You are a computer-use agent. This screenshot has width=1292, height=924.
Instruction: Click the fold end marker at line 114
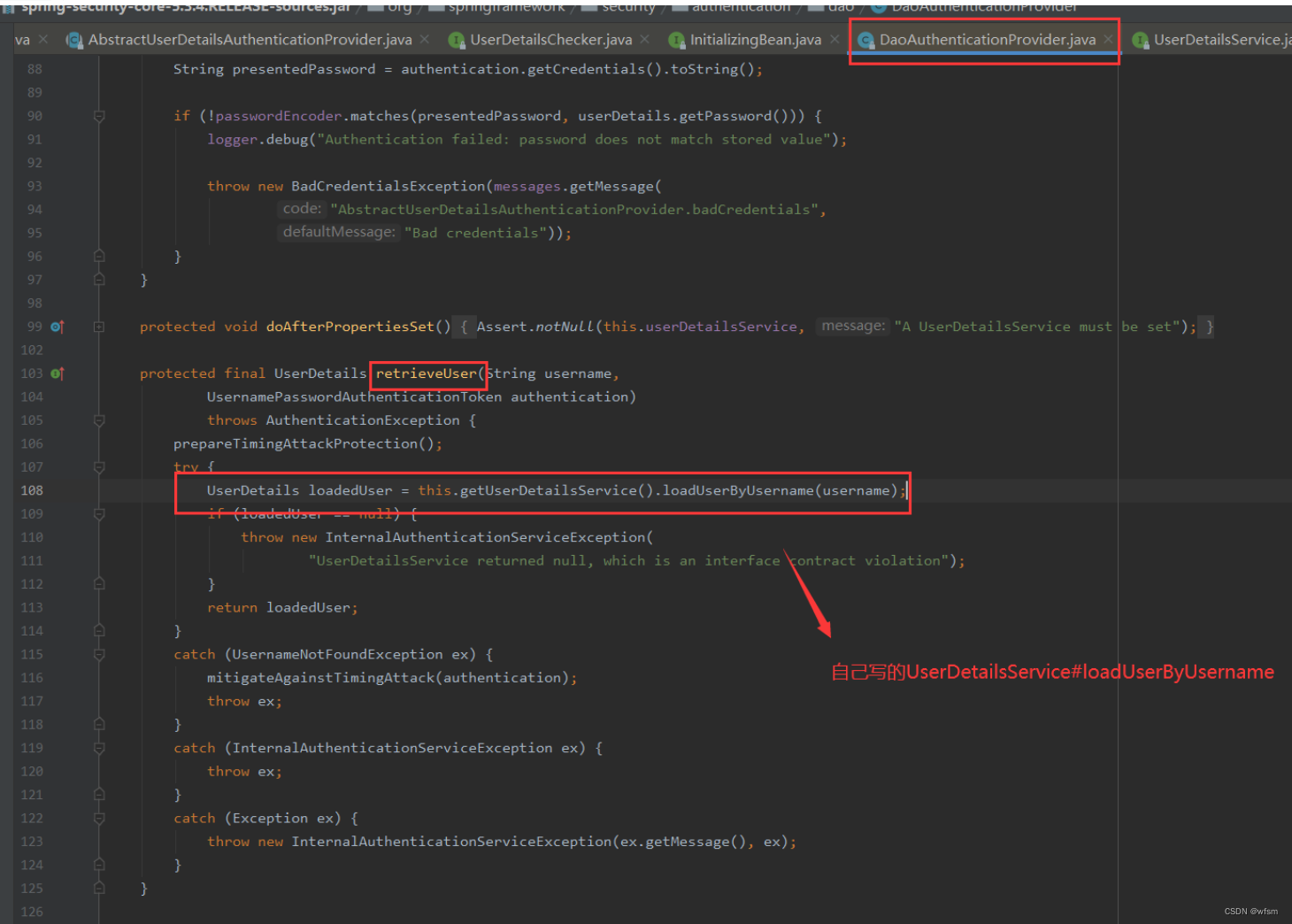pos(99,631)
